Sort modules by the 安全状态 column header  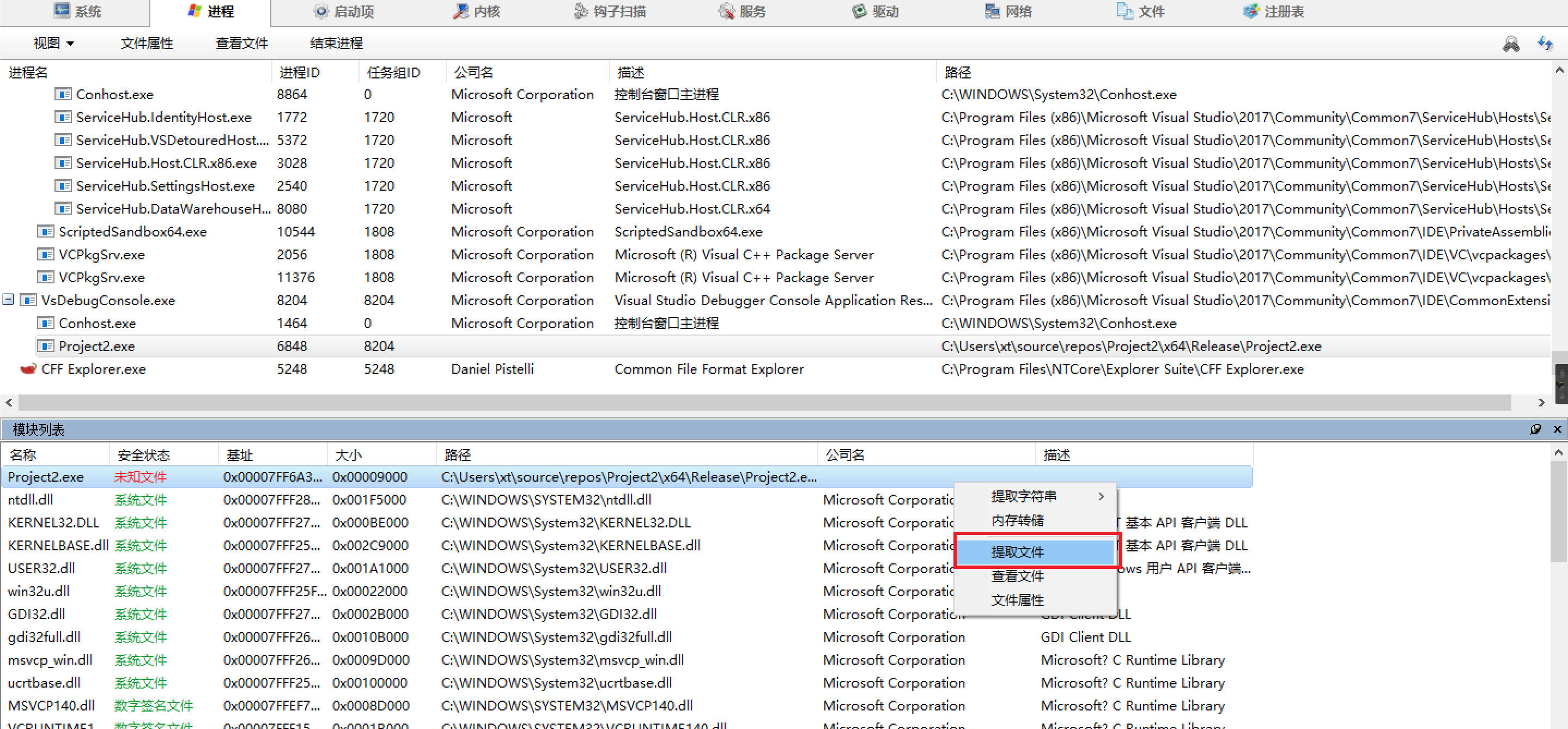(x=164, y=454)
